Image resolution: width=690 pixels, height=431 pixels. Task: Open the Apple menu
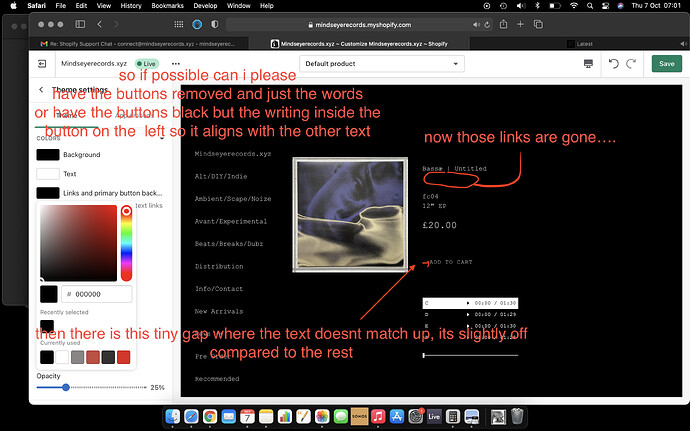coord(14,6)
